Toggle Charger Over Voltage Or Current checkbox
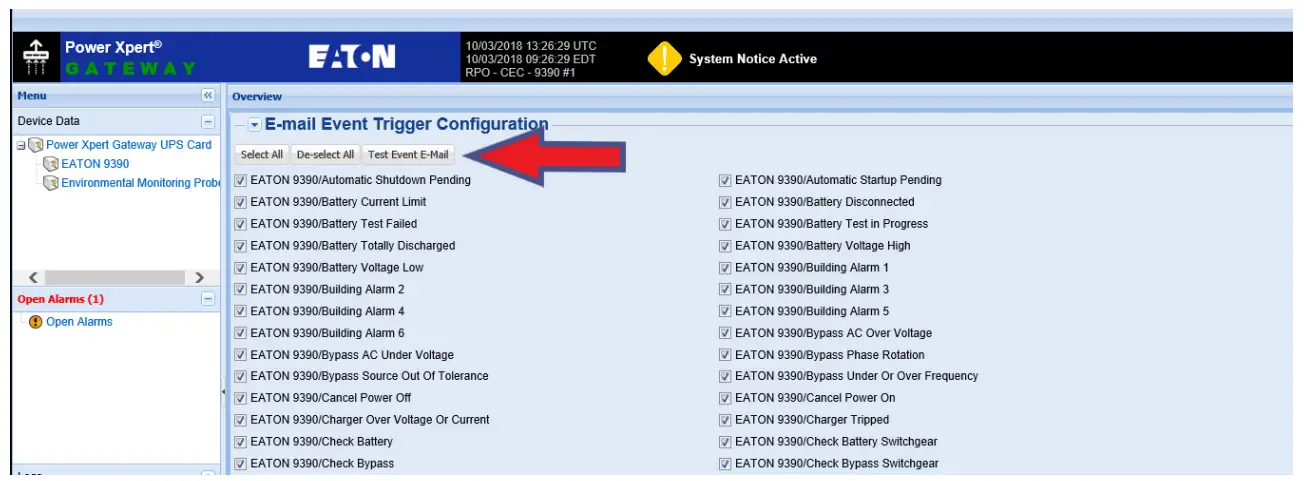Screen dimensions: 1304x481 click(x=240, y=420)
